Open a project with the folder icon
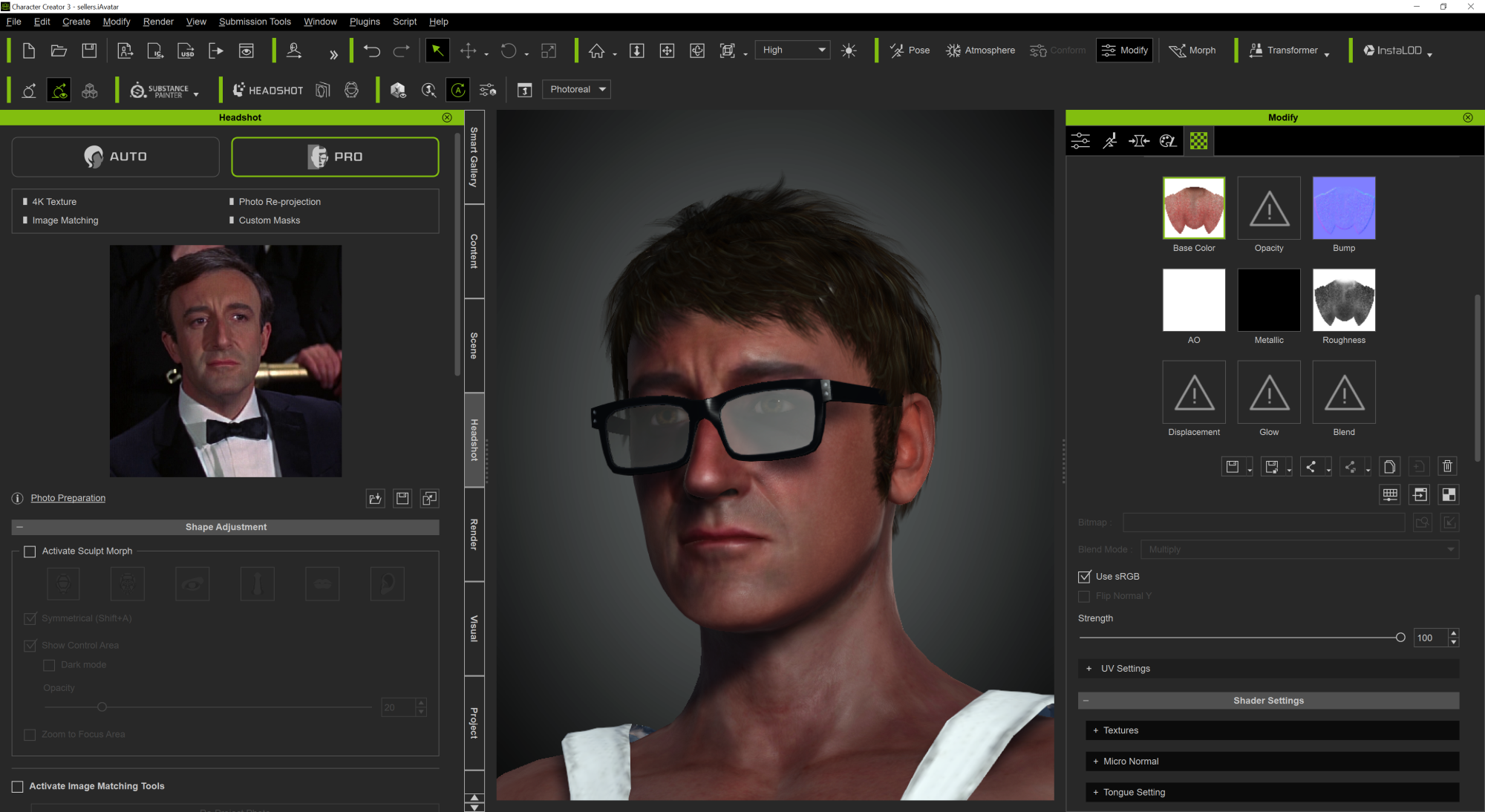 pyautogui.click(x=59, y=50)
